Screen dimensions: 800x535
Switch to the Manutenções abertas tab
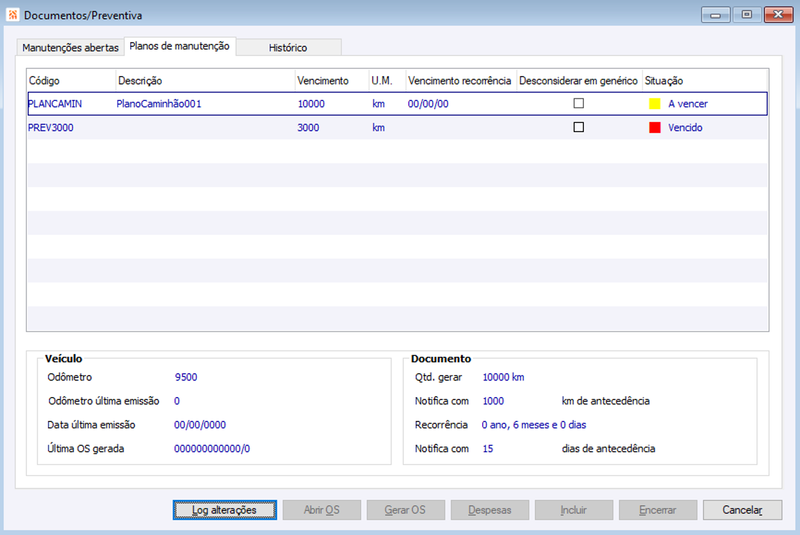(70, 47)
